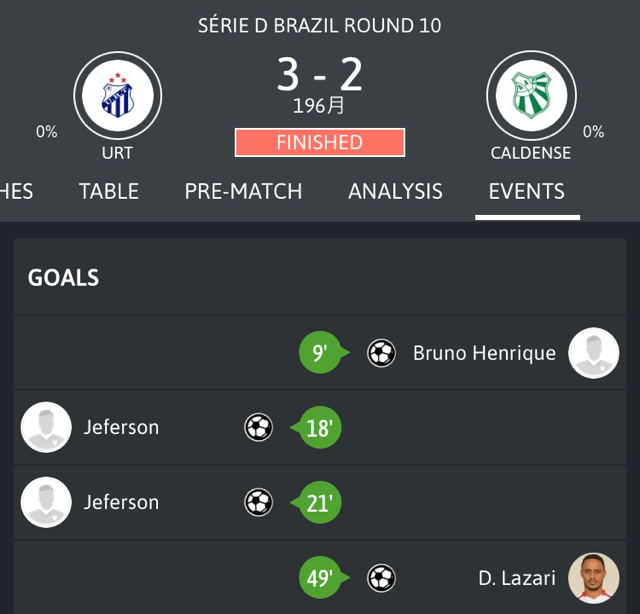Click the URT team crest logo
Viewport: 640px width, 614px height.
(x=117, y=97)
